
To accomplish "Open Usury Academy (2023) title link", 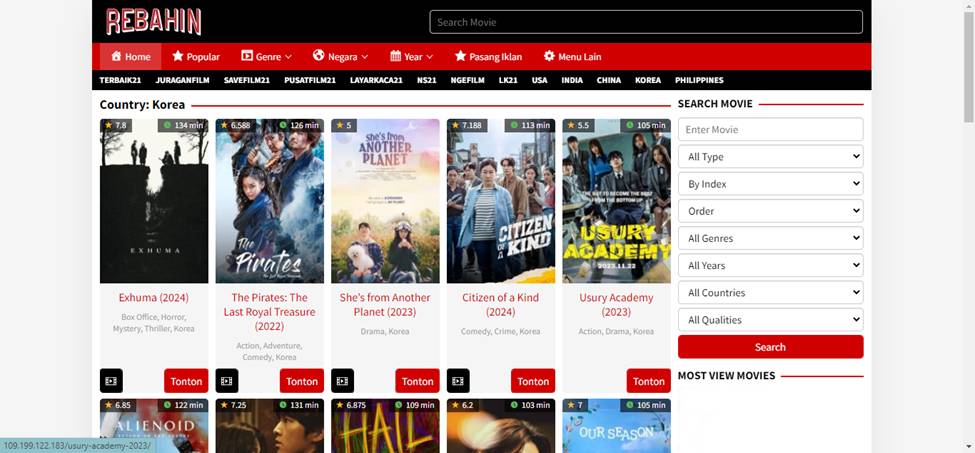I will pyautogui.click(x=616, y=304).
